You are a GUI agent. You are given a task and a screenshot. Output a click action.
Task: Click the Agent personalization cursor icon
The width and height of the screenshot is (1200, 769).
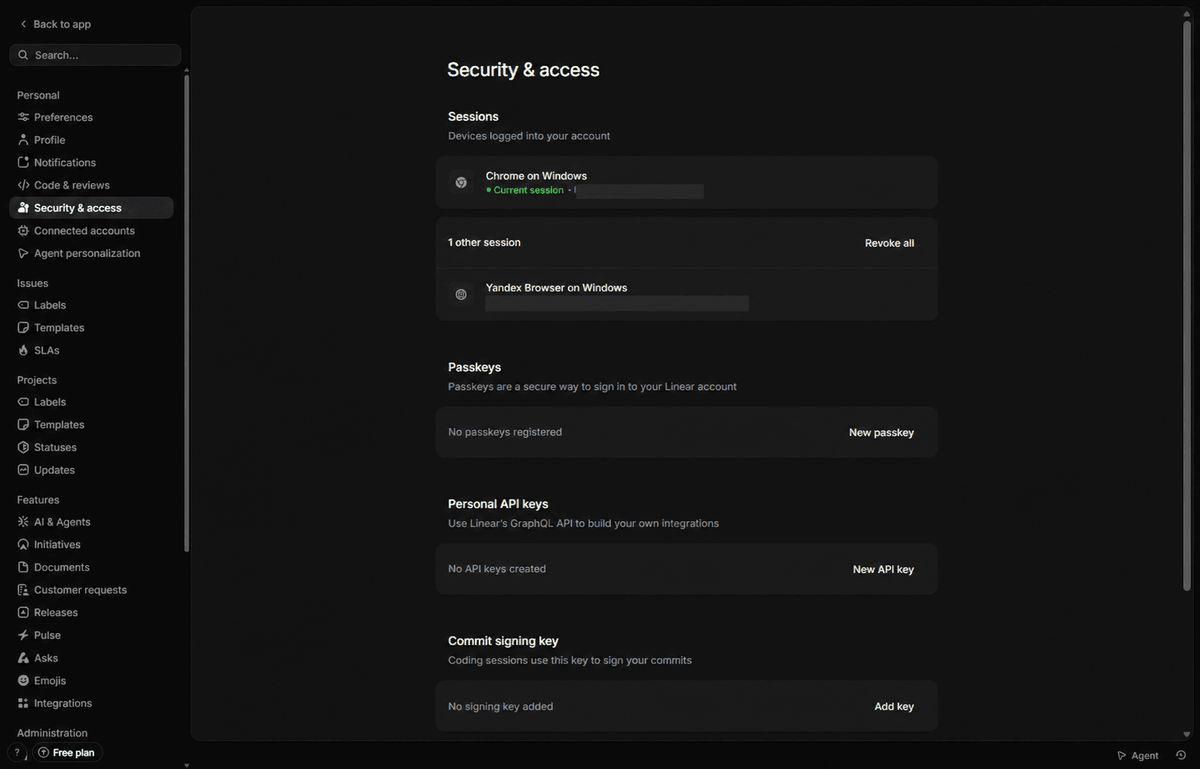pos(24,253)
